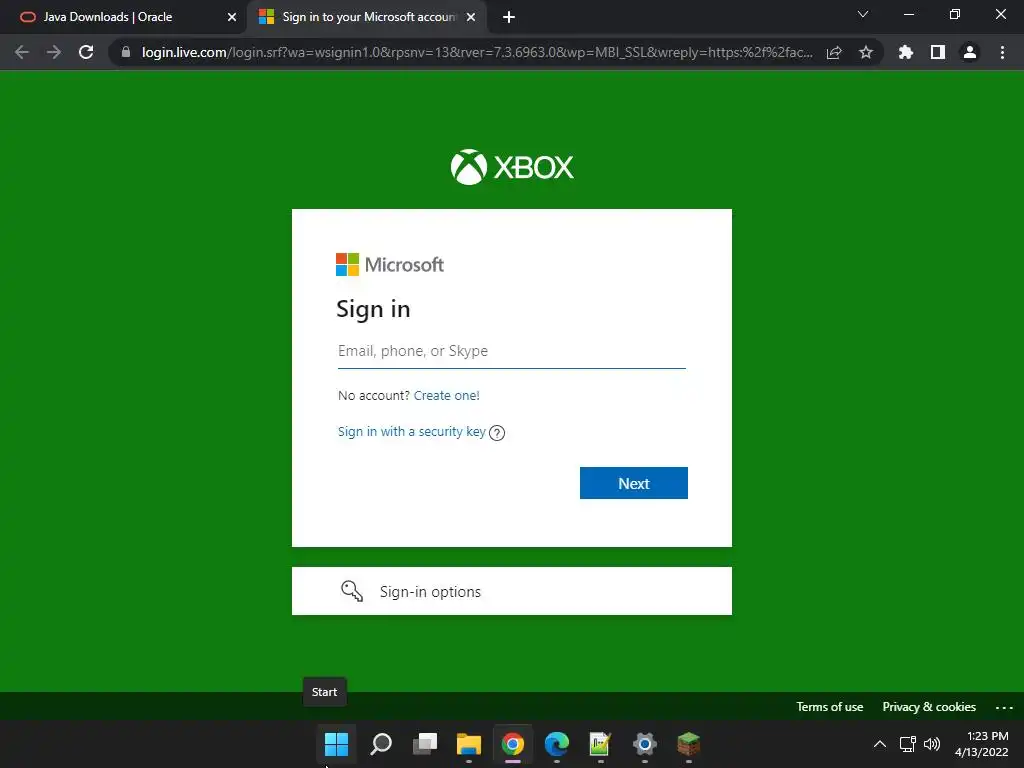The image size is (1024, 768).
Task: Open Terms of use link
Action: tap(829, 707)
